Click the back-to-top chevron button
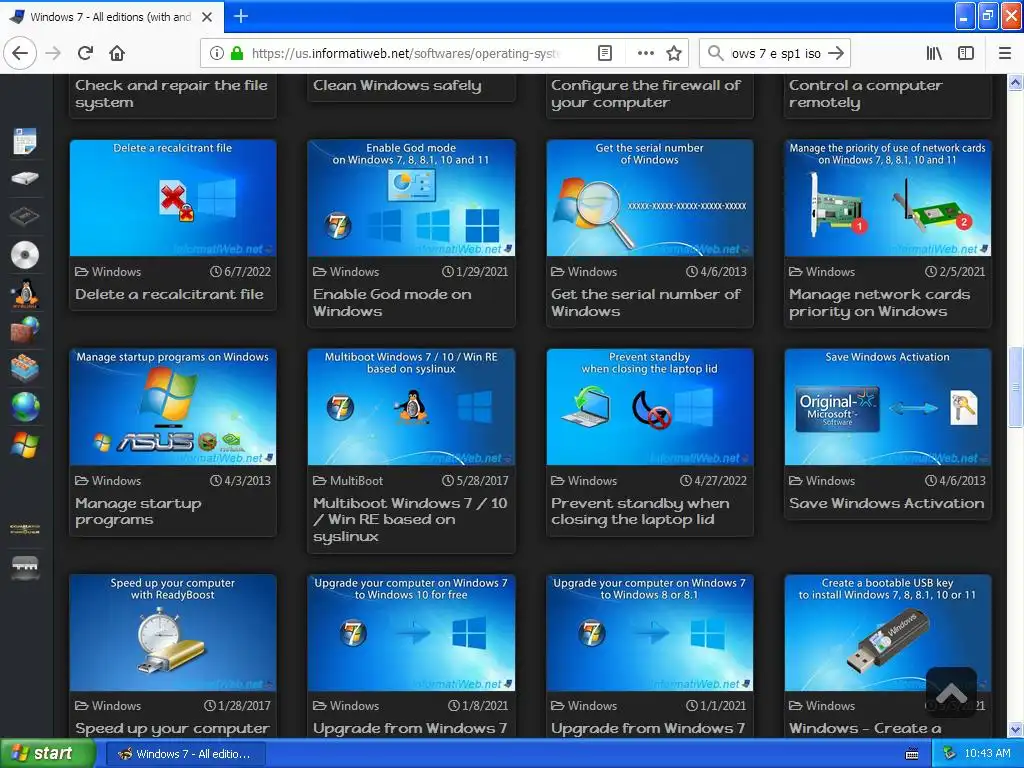The width and height of the screenshot is (1024, 768). click(x=952, y=692)
